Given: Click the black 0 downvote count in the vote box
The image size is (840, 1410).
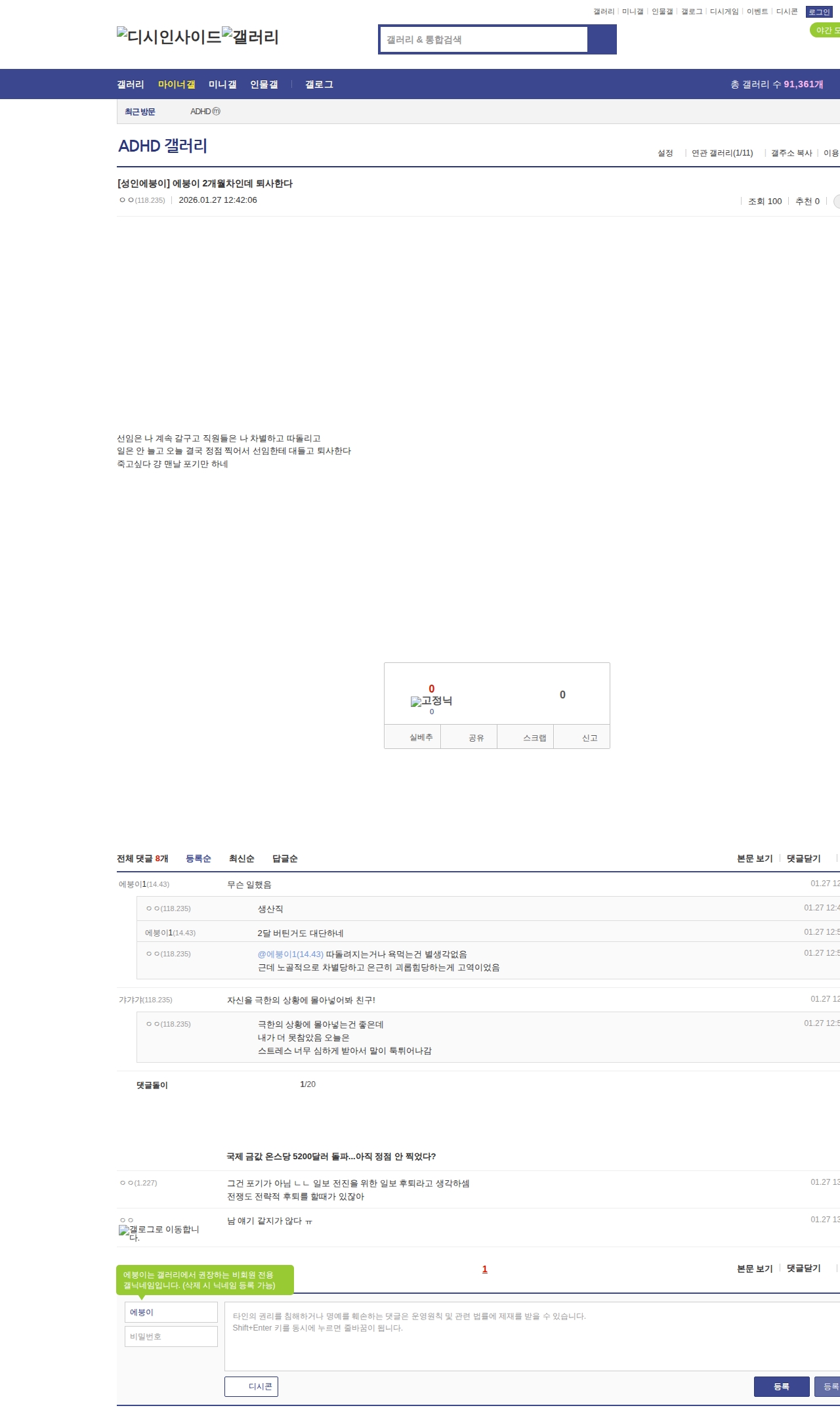Looking at the screenshot, I should pos(562,694).
